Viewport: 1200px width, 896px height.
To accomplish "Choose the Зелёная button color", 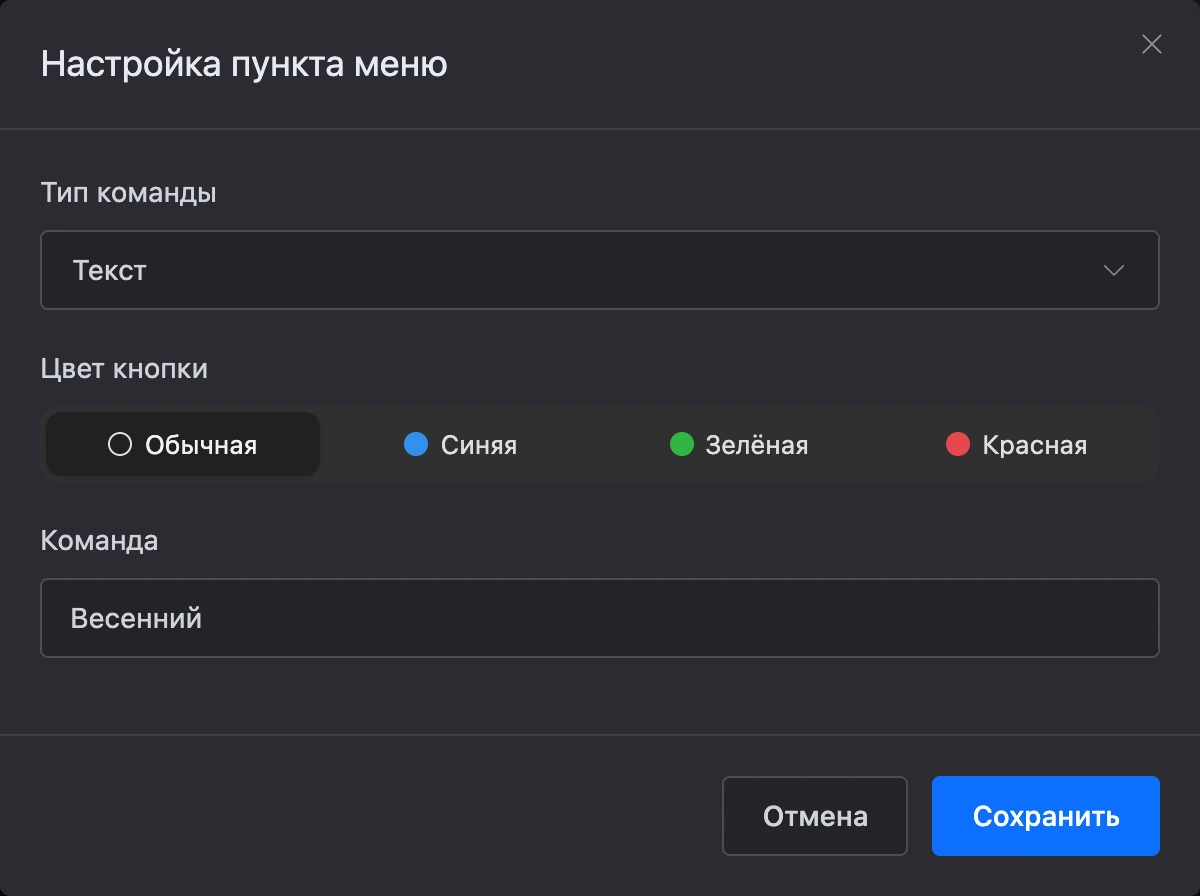I will [739, 444].
